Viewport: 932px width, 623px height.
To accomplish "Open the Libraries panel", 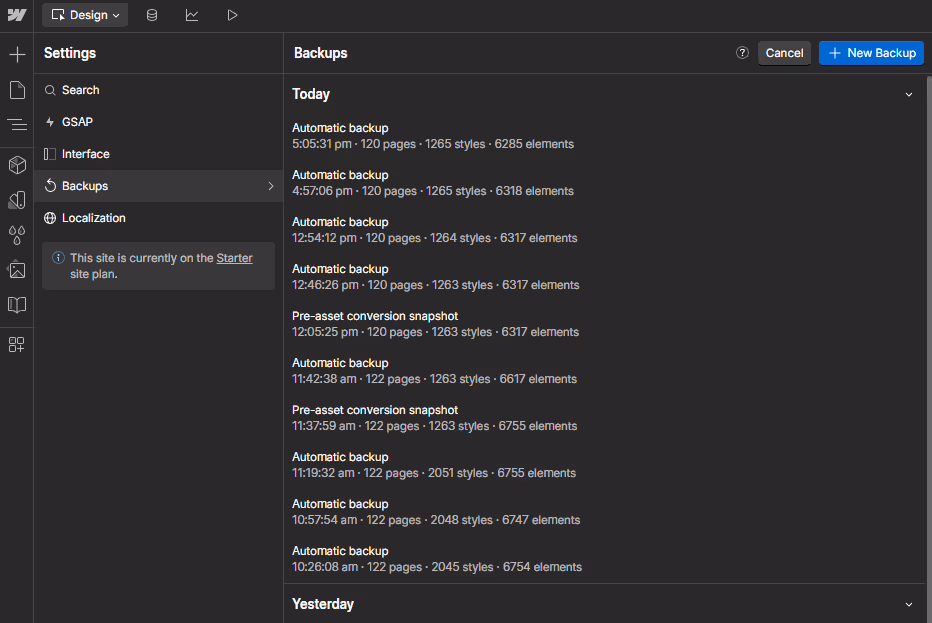I will pos(16,305).
